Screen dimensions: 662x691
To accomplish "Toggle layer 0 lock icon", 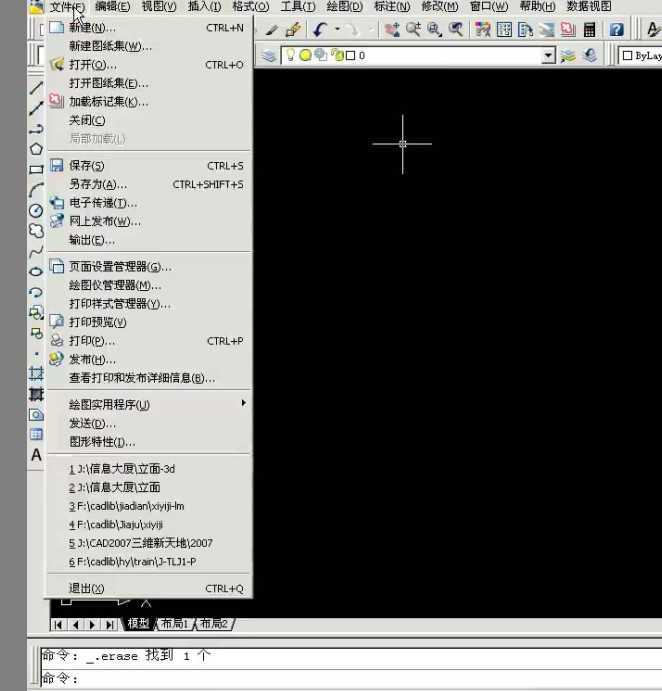I will [338, 55].
